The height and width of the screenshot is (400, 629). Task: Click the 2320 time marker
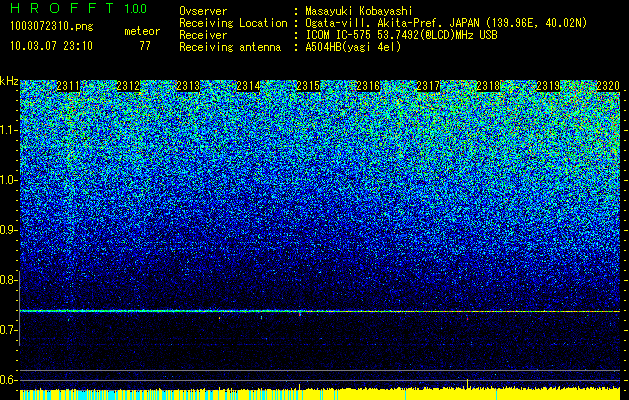[608, 86]
